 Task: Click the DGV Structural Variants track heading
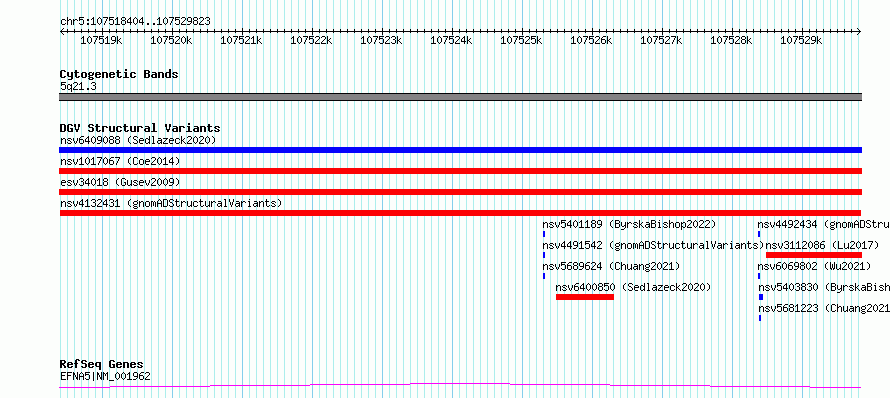click(140, 128)
